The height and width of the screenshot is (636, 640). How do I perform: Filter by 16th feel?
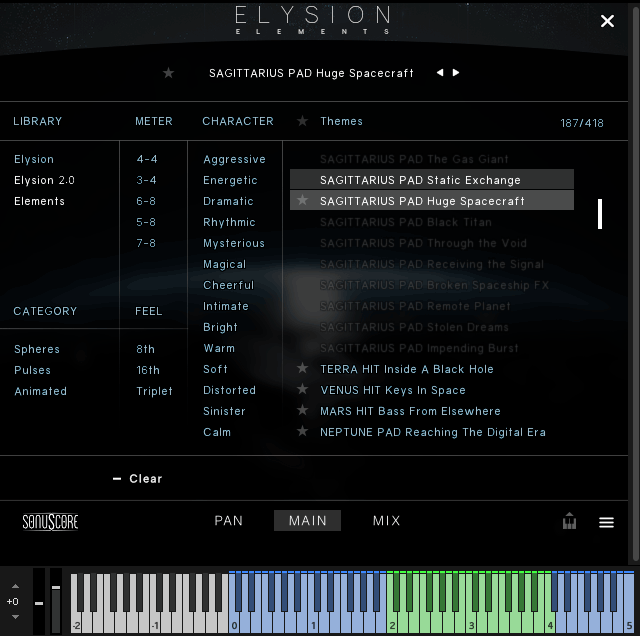click(x=148, y=370)
